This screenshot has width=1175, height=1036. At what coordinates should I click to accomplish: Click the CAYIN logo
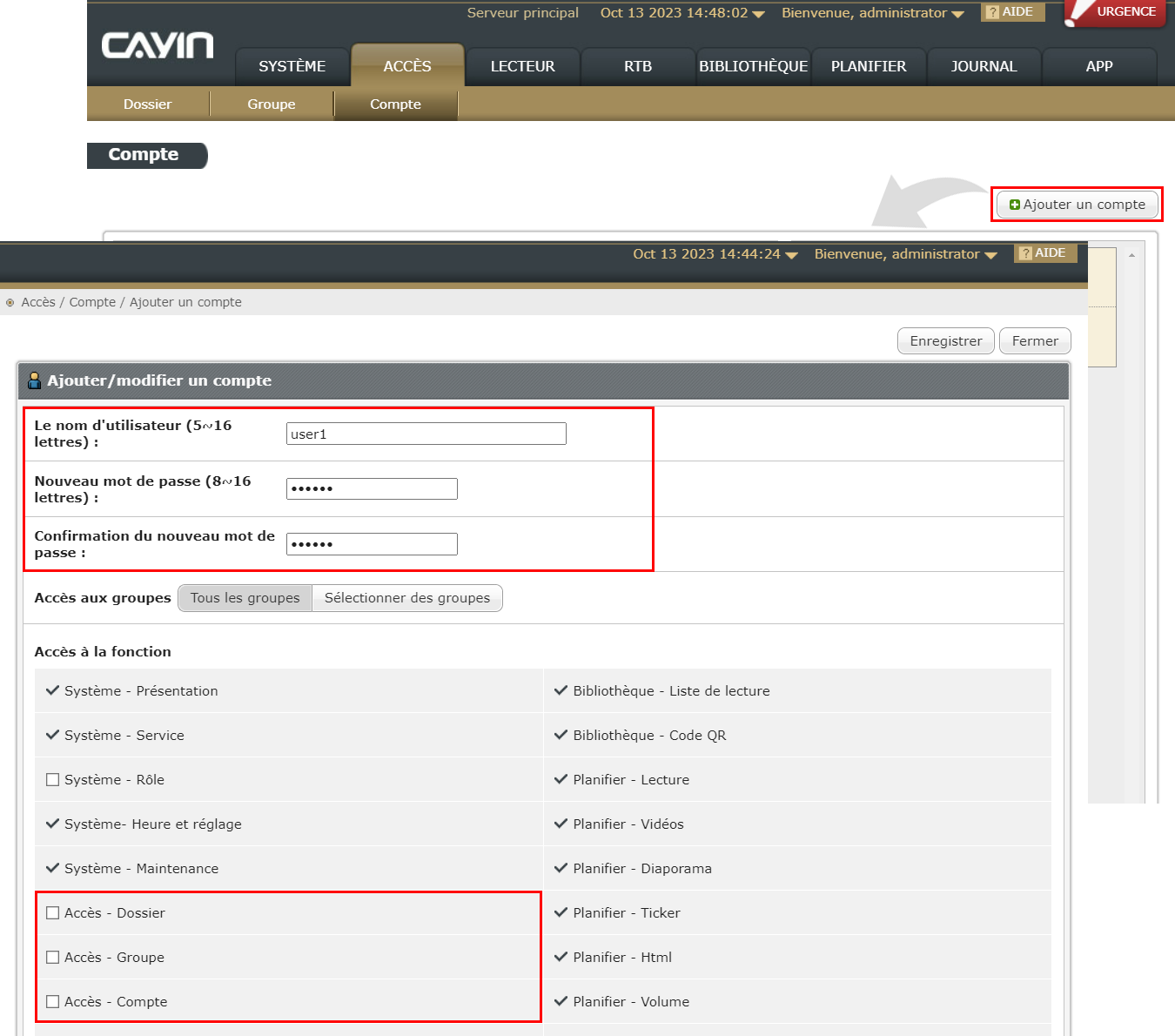(158, 45)
